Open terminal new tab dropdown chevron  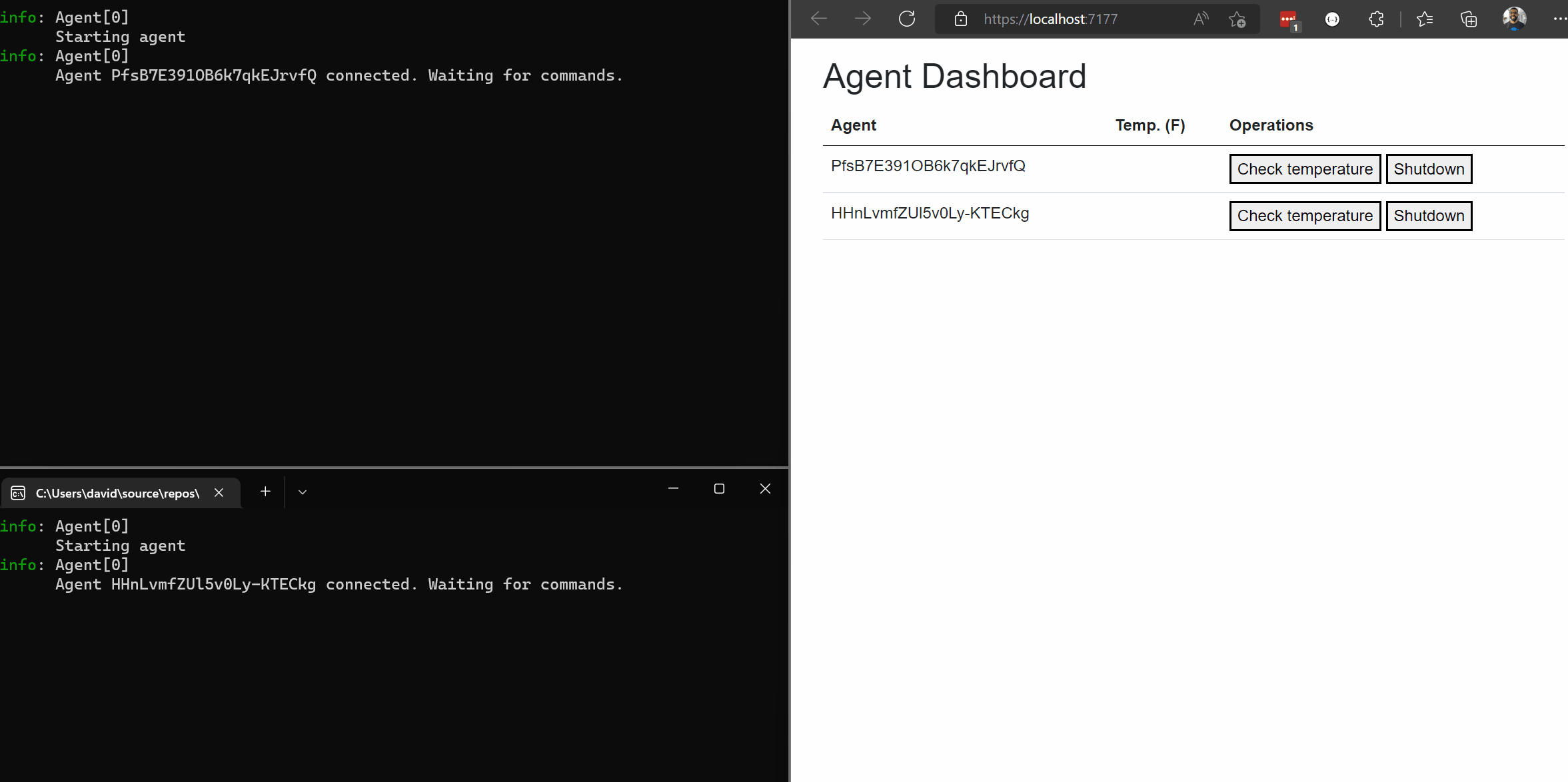pos(303,492)
